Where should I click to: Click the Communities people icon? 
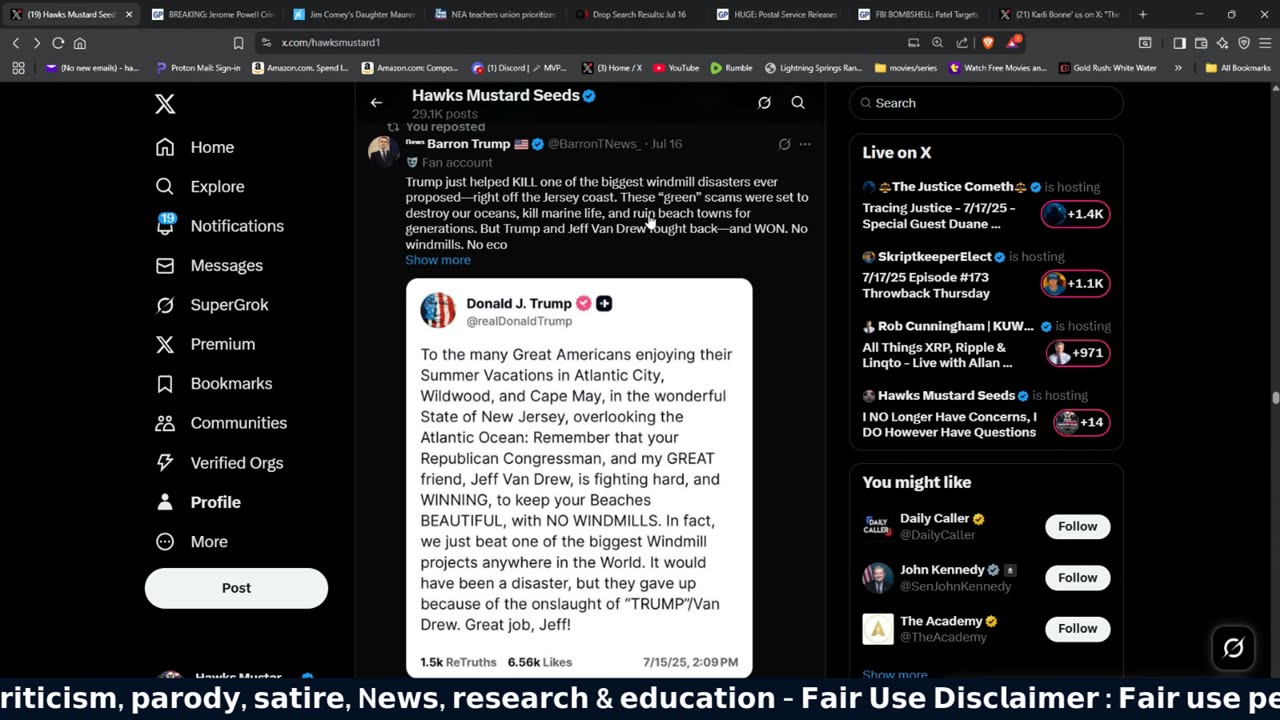(x=165, y=423)
